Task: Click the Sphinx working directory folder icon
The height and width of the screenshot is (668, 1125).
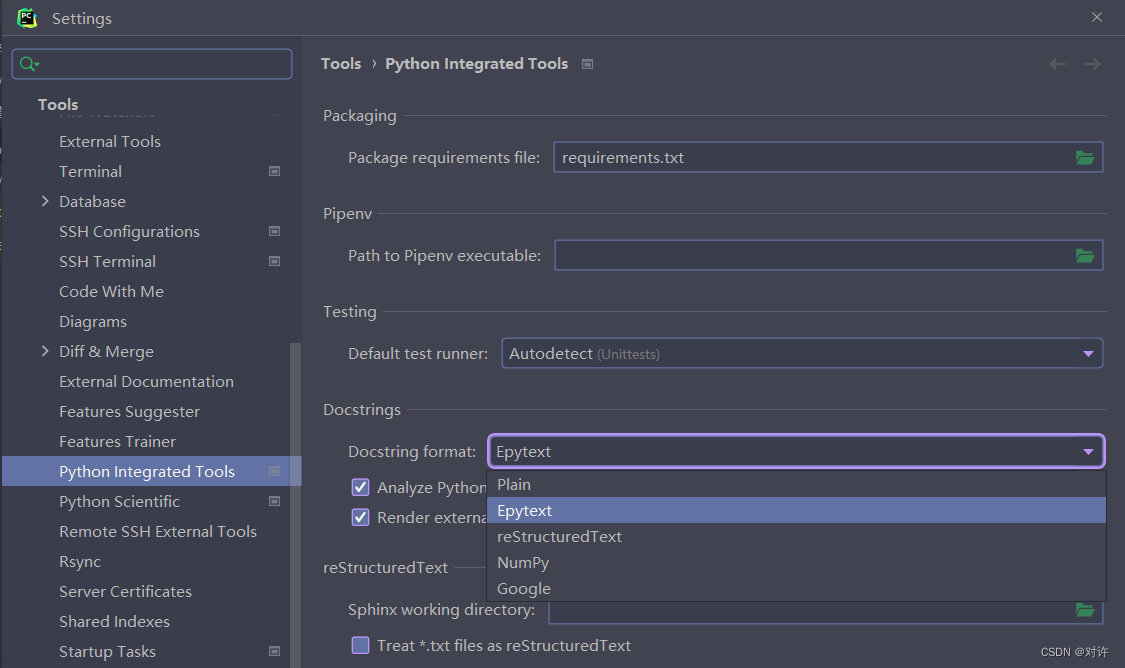Action: 1084,610
